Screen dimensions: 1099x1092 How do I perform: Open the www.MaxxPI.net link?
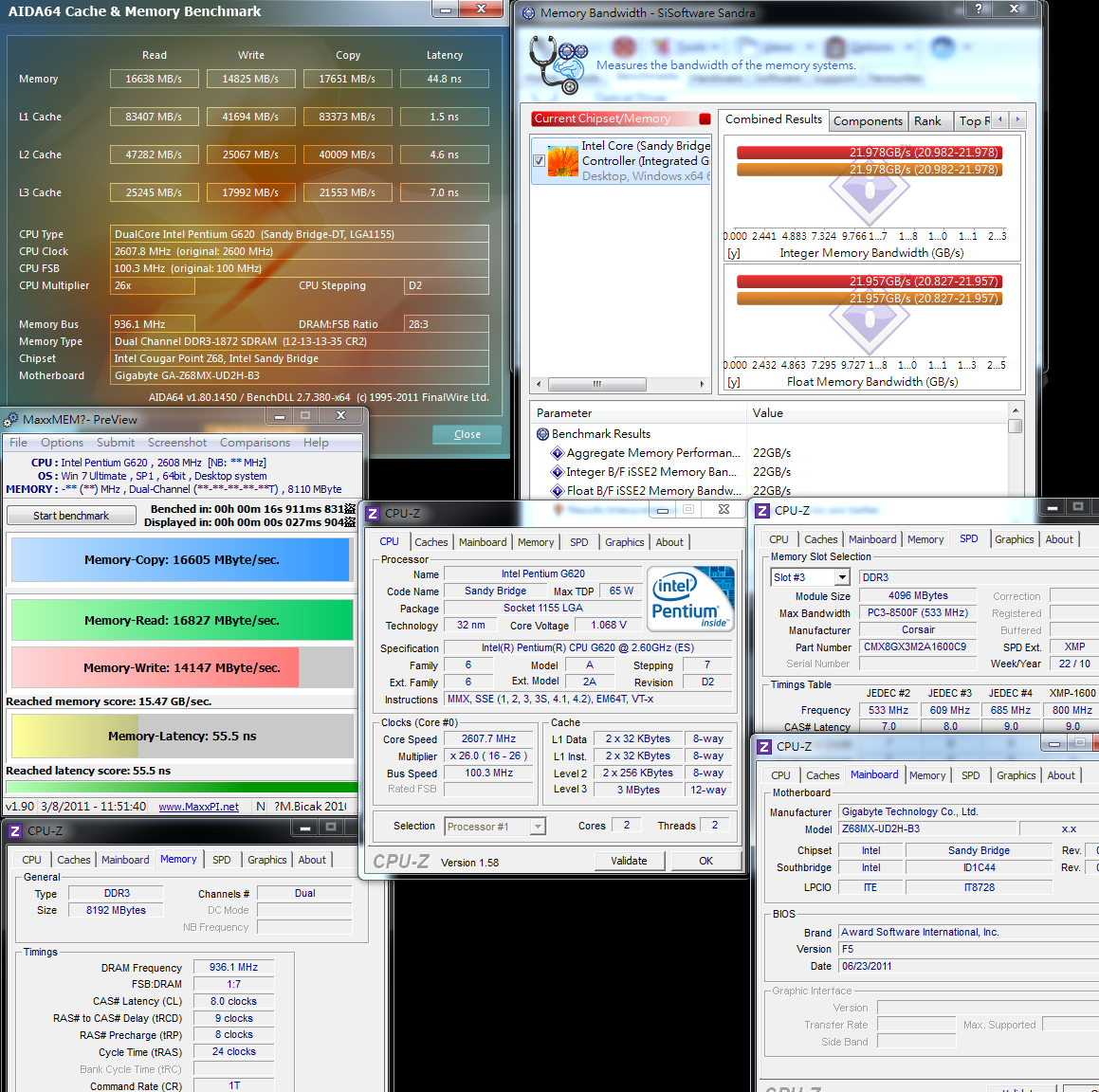[198, 807]
